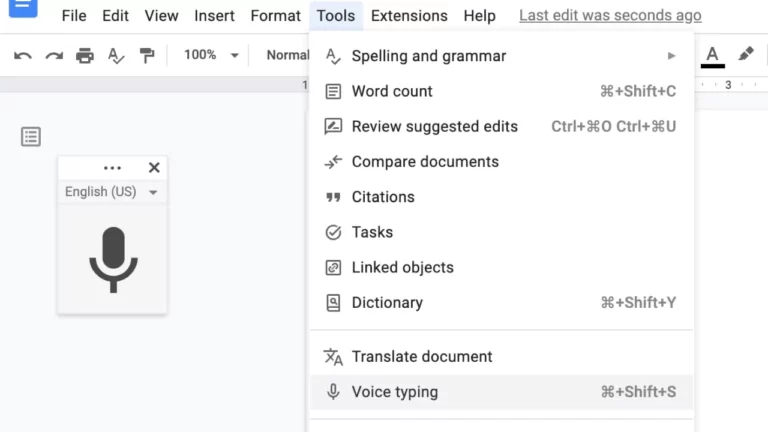768x432 pixels.
Task: Select Review suggested edits
Action: [x=502, y=126]
